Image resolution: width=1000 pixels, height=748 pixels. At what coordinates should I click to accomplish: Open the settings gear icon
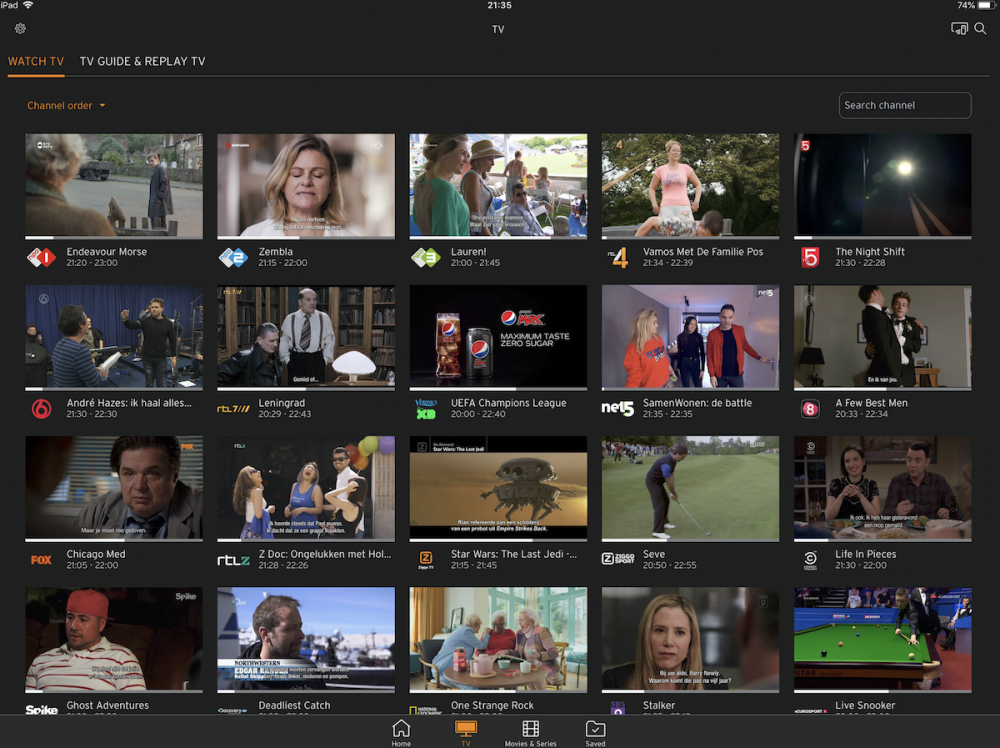(20, 29)
